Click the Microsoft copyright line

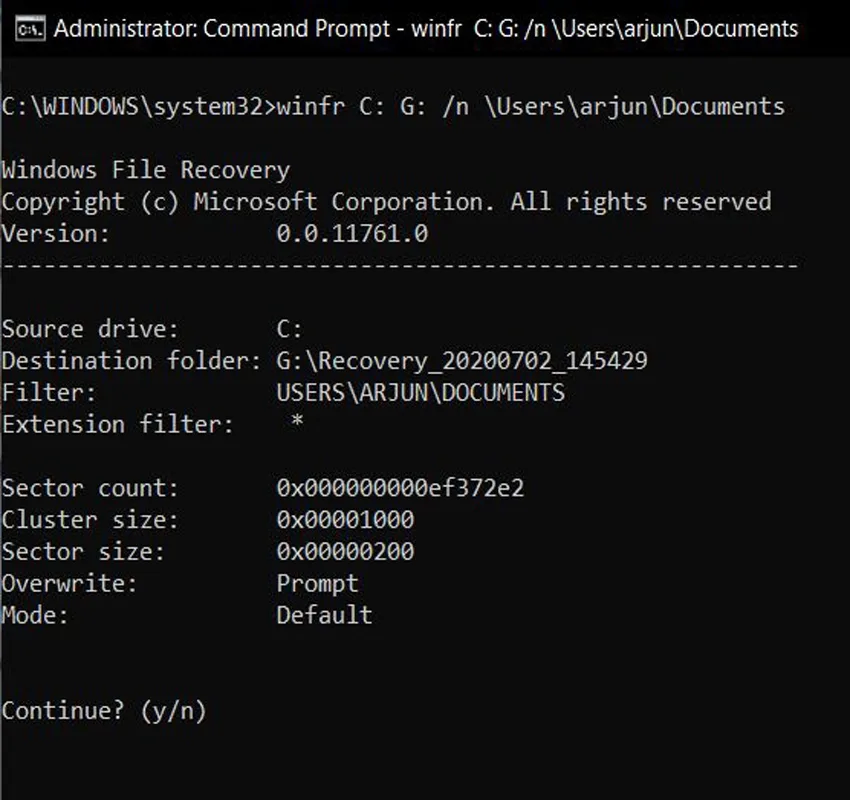coord(387,202)
